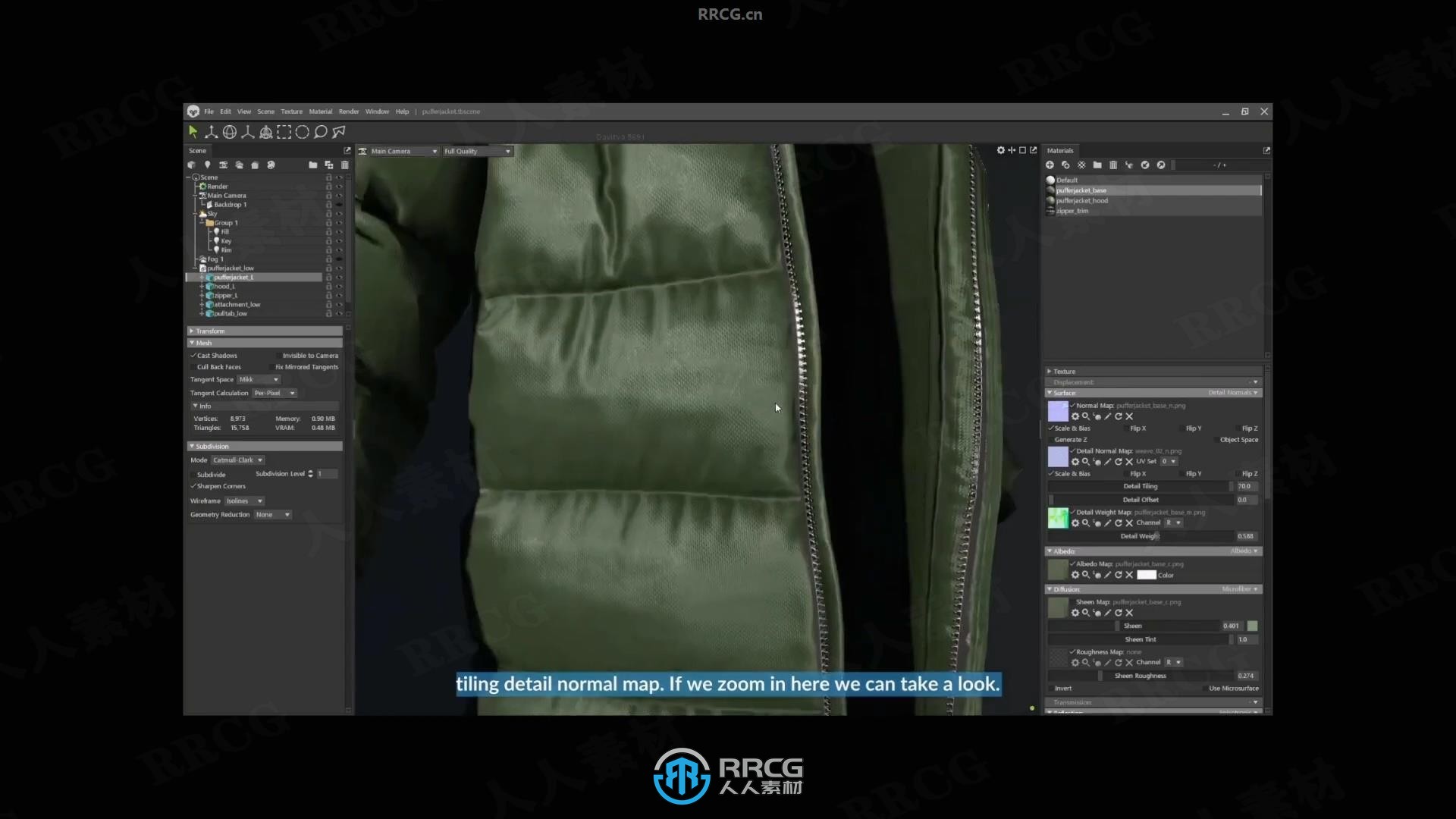Toggle Cast Shadows checkbox
This screenshot has height=819, width=1456.
pos(193,355)
